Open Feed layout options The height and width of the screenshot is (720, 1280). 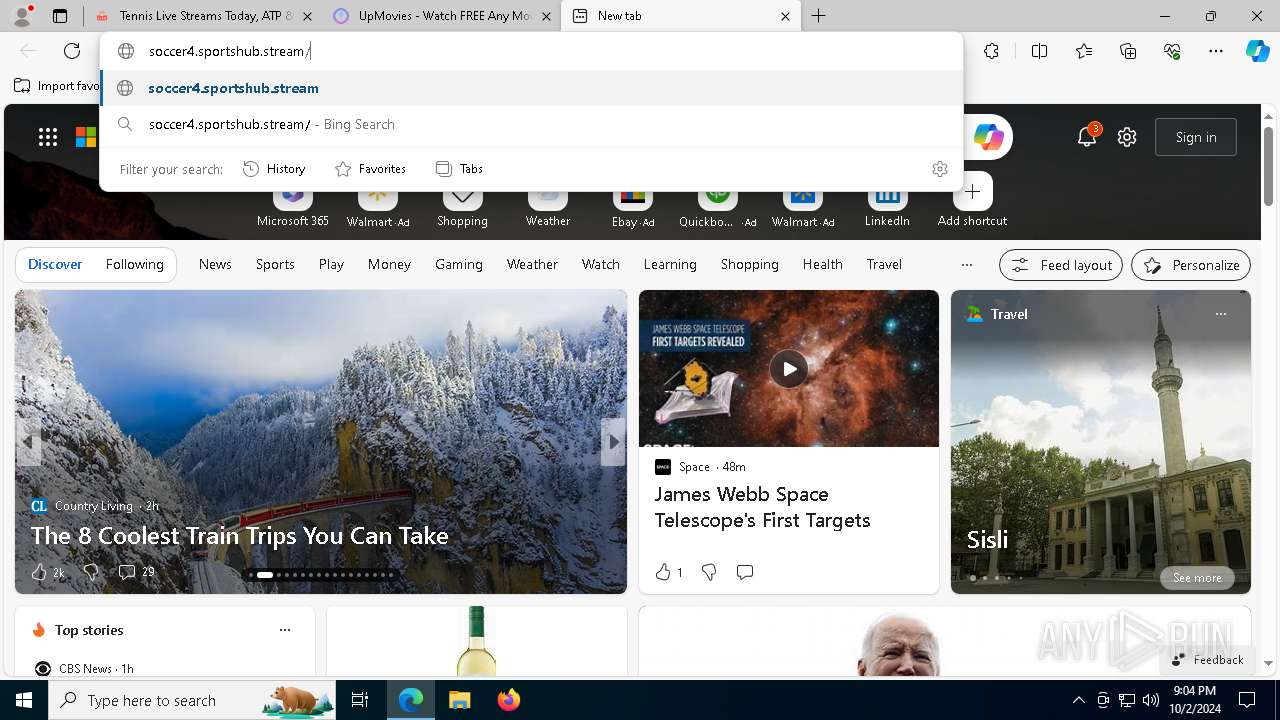[x=1061, y=265]
